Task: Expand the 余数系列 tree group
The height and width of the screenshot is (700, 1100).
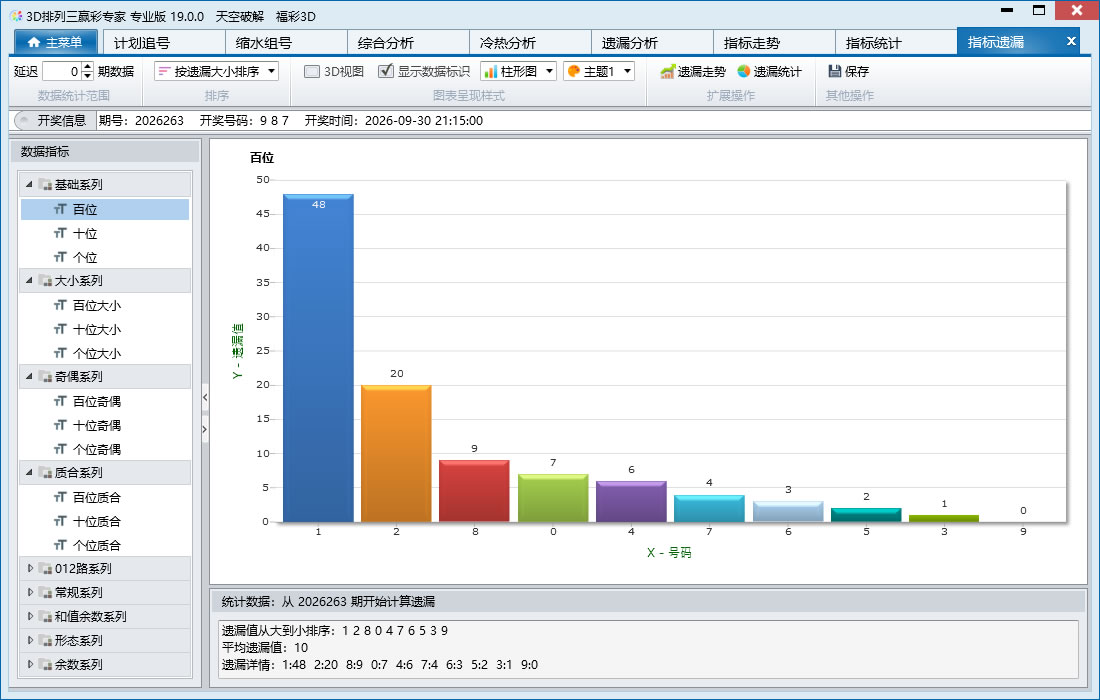Action: click(29, 664)
